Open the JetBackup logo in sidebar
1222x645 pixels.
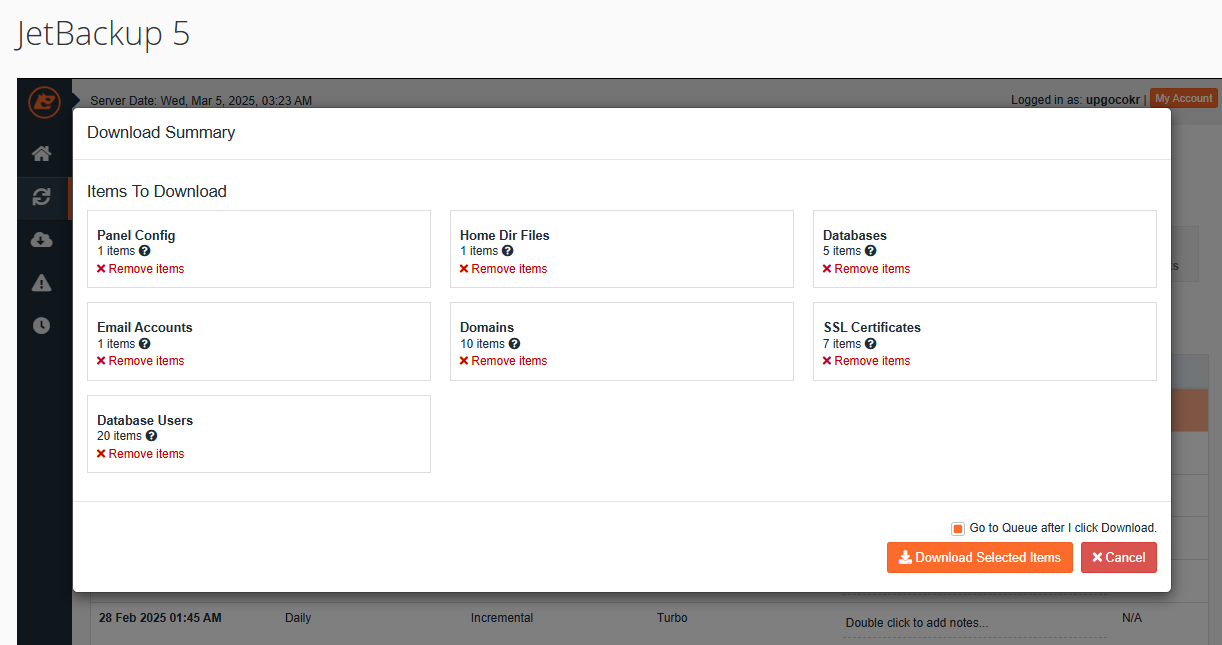tap(44, 101)
